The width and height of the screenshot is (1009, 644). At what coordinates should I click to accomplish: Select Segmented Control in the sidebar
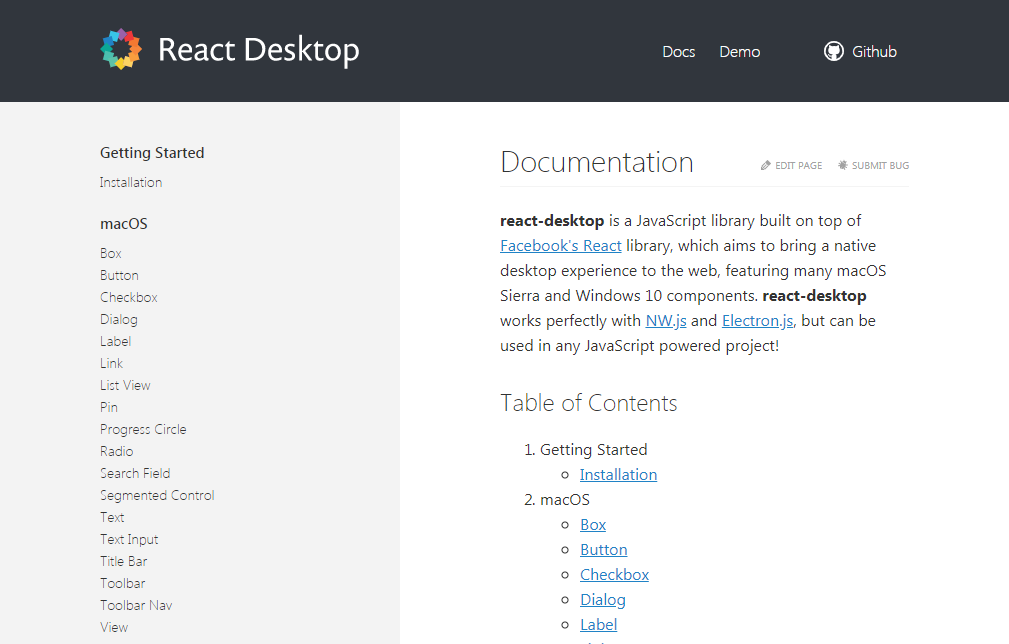pos(157,496)
